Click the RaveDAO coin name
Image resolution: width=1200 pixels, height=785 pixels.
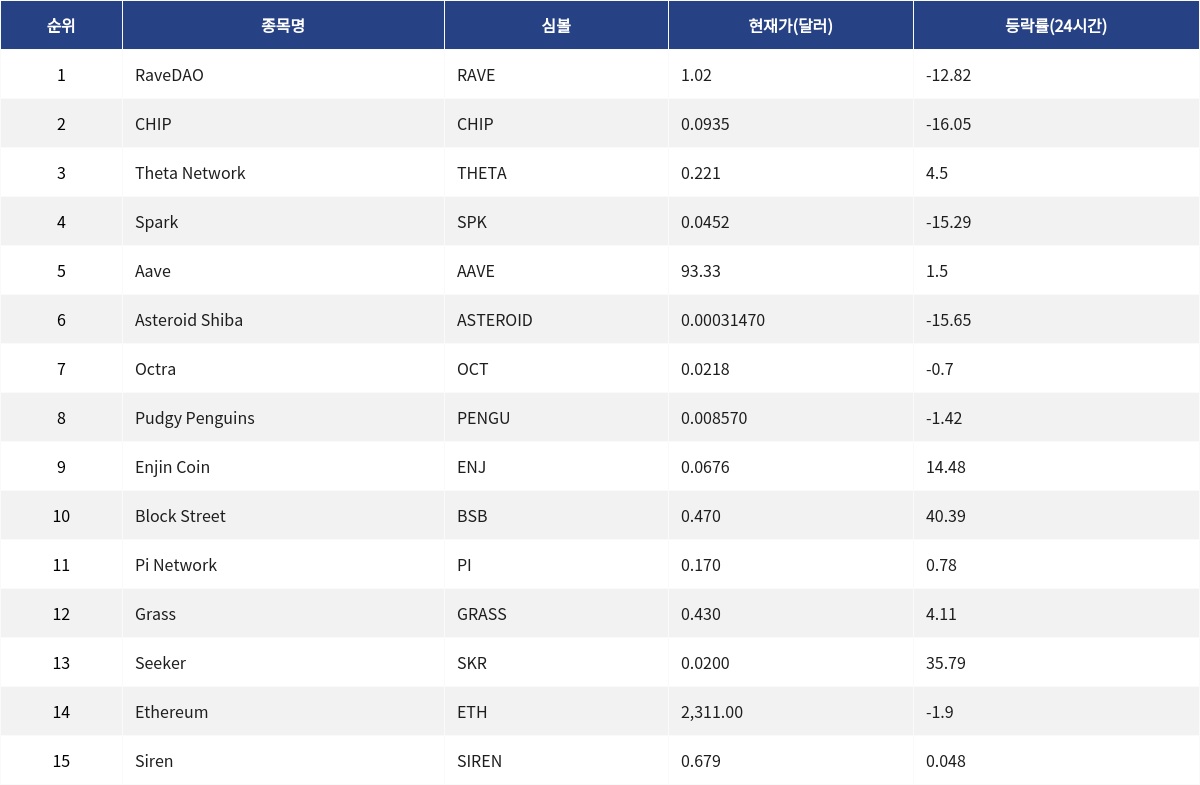coord(169,75)
